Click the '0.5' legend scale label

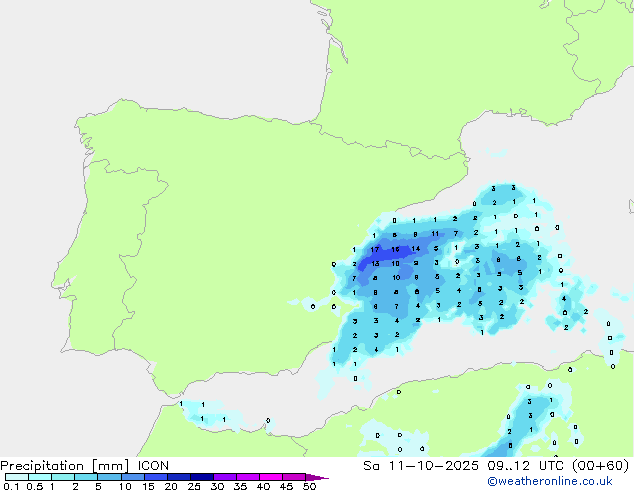coord(34,486)
